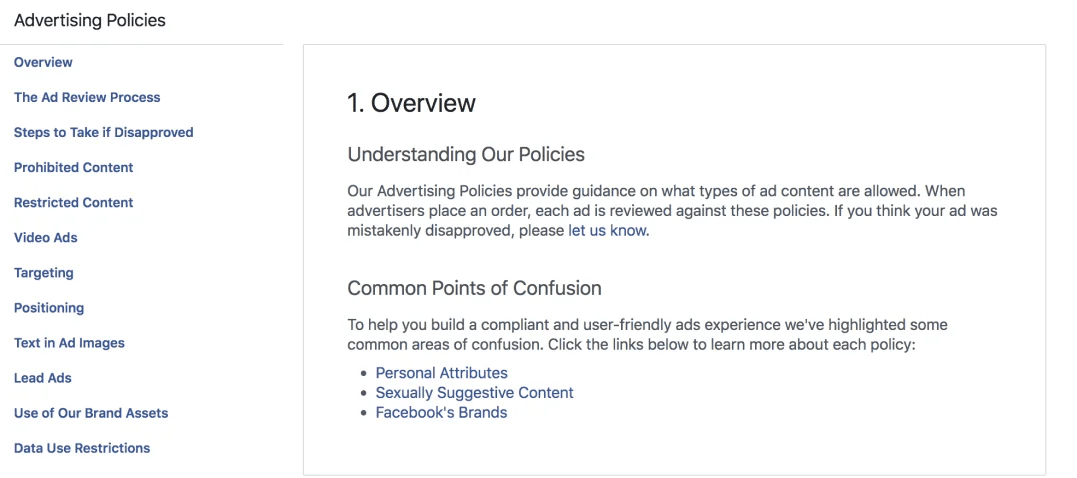Click the '1. Overview' heading
This screenshot has width=1077, height=478.
click(x=411, y=103)
